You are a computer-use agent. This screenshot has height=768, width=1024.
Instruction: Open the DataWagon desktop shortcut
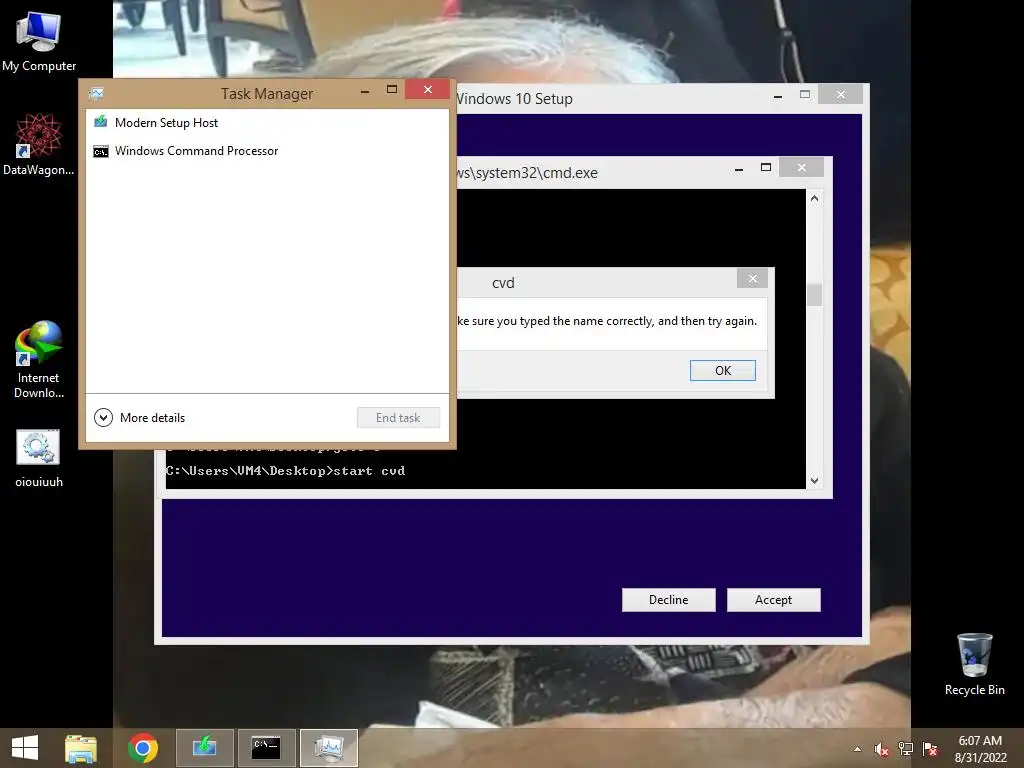tap(39, 144)
